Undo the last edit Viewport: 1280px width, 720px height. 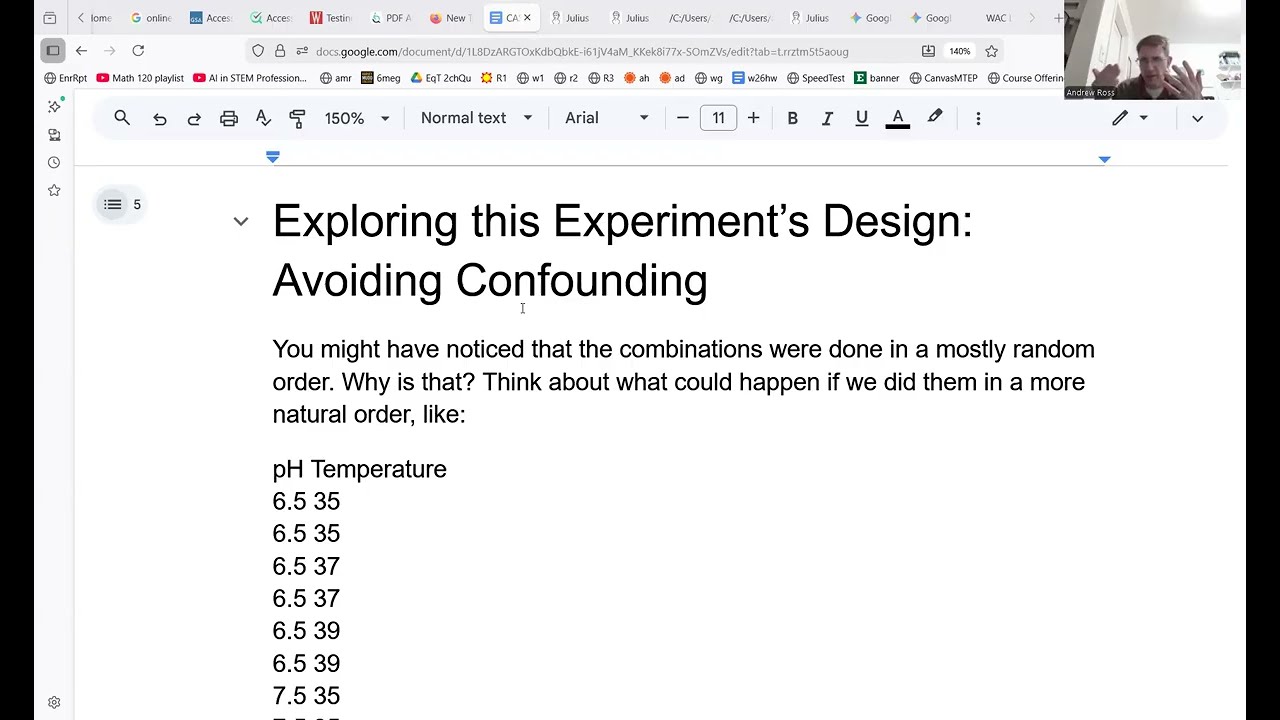160,118
